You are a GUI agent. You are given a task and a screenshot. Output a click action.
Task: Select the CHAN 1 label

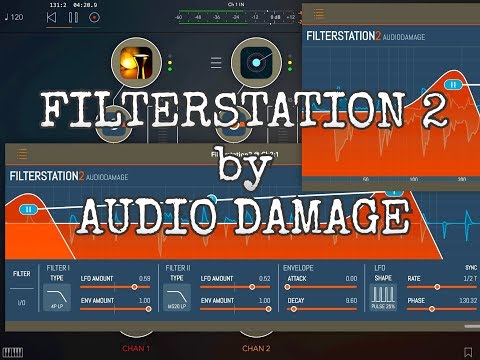136,349
